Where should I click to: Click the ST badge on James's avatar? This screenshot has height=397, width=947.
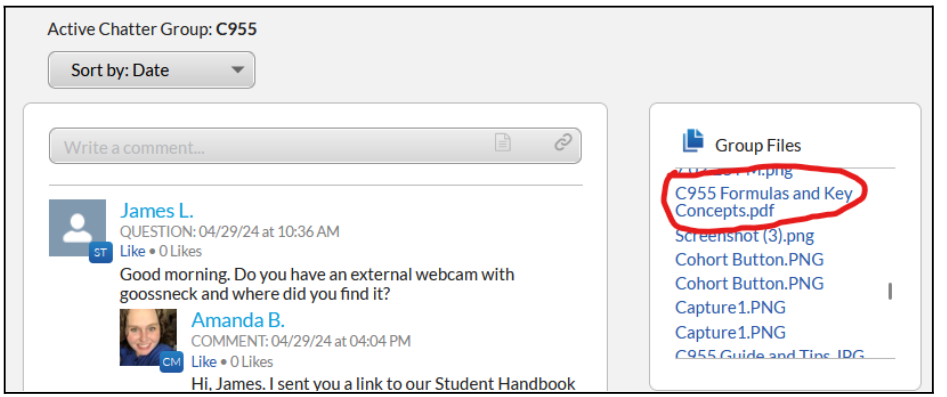click(x=100, y=253)
